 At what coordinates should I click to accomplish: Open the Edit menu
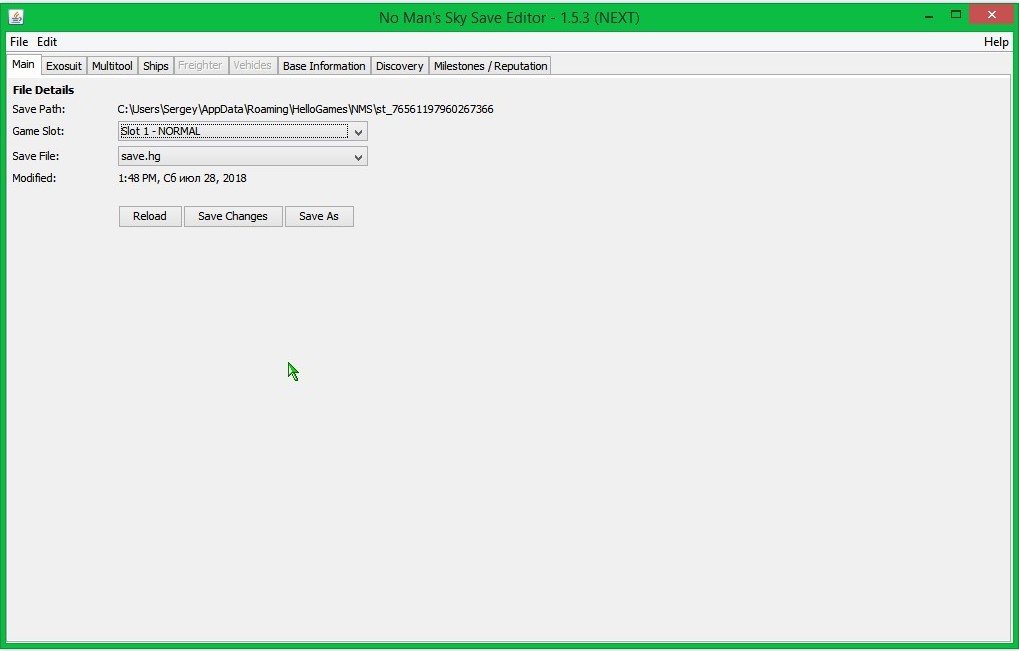47,42
